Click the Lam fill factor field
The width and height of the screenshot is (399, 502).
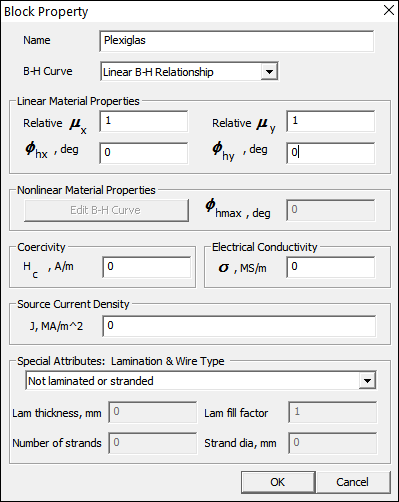[x=333, y=412]
